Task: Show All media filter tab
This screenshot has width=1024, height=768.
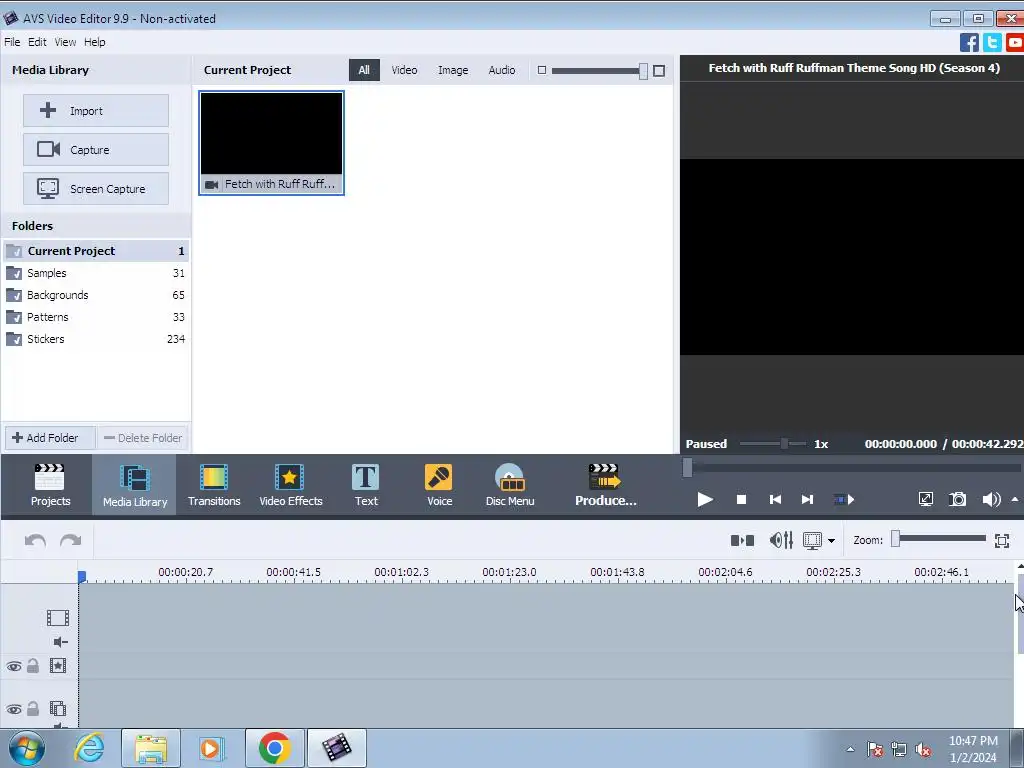Action: tap(364, 70)
